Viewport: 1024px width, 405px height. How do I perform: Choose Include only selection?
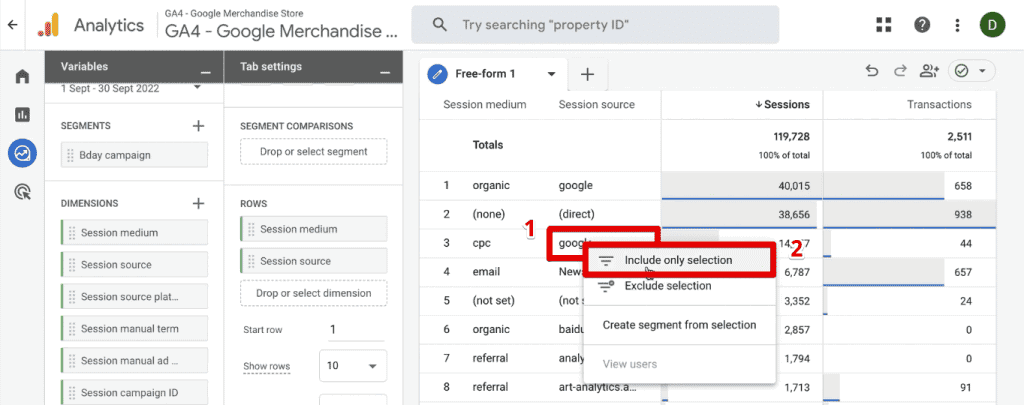click(679, 260)
